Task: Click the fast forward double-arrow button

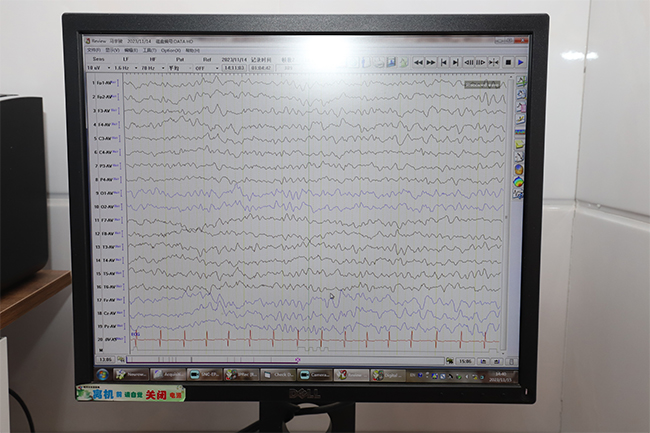Action: click(431, 62)
